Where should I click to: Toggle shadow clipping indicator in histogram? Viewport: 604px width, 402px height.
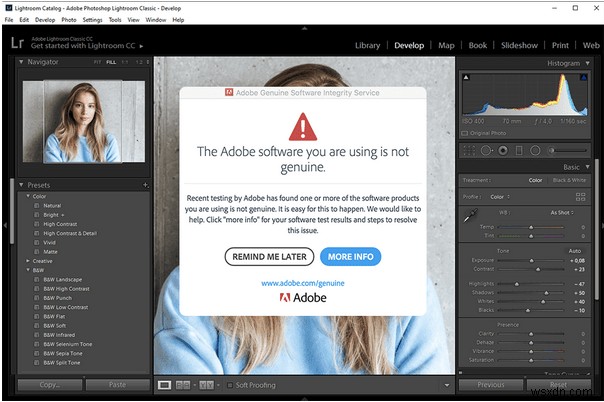[466, 77]
